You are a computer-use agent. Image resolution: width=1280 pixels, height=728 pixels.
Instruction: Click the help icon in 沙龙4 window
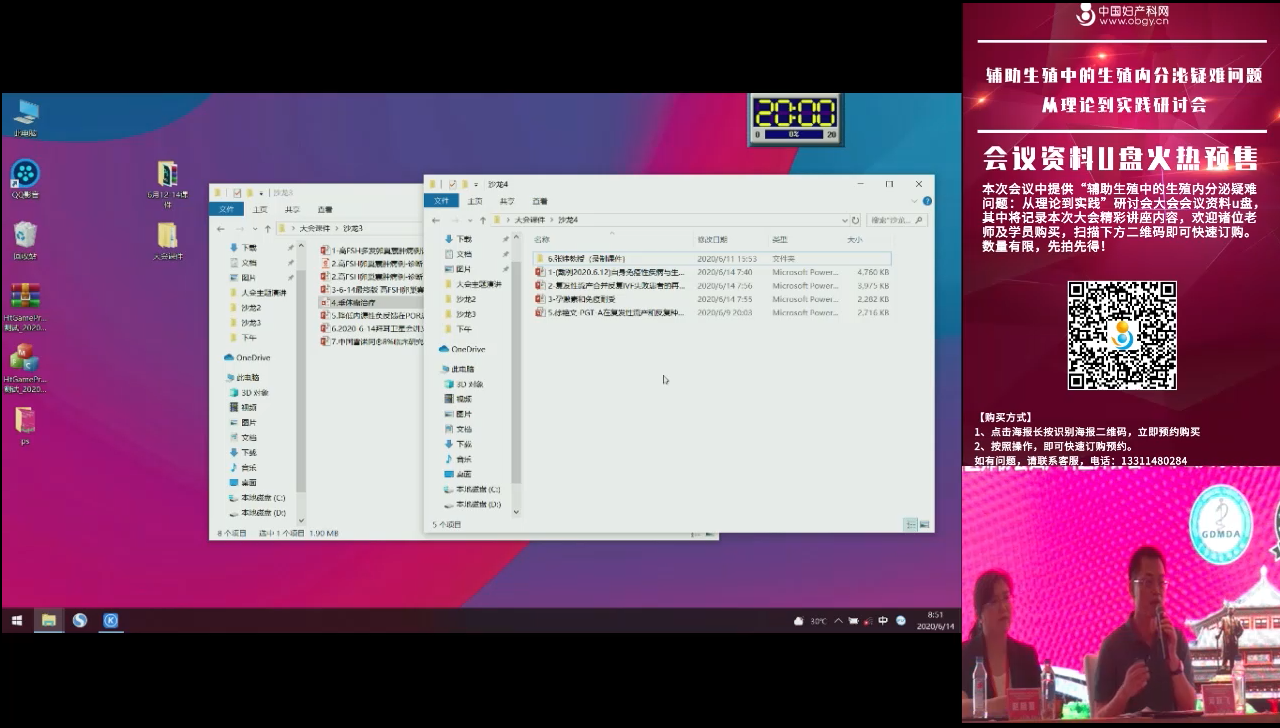927,201
